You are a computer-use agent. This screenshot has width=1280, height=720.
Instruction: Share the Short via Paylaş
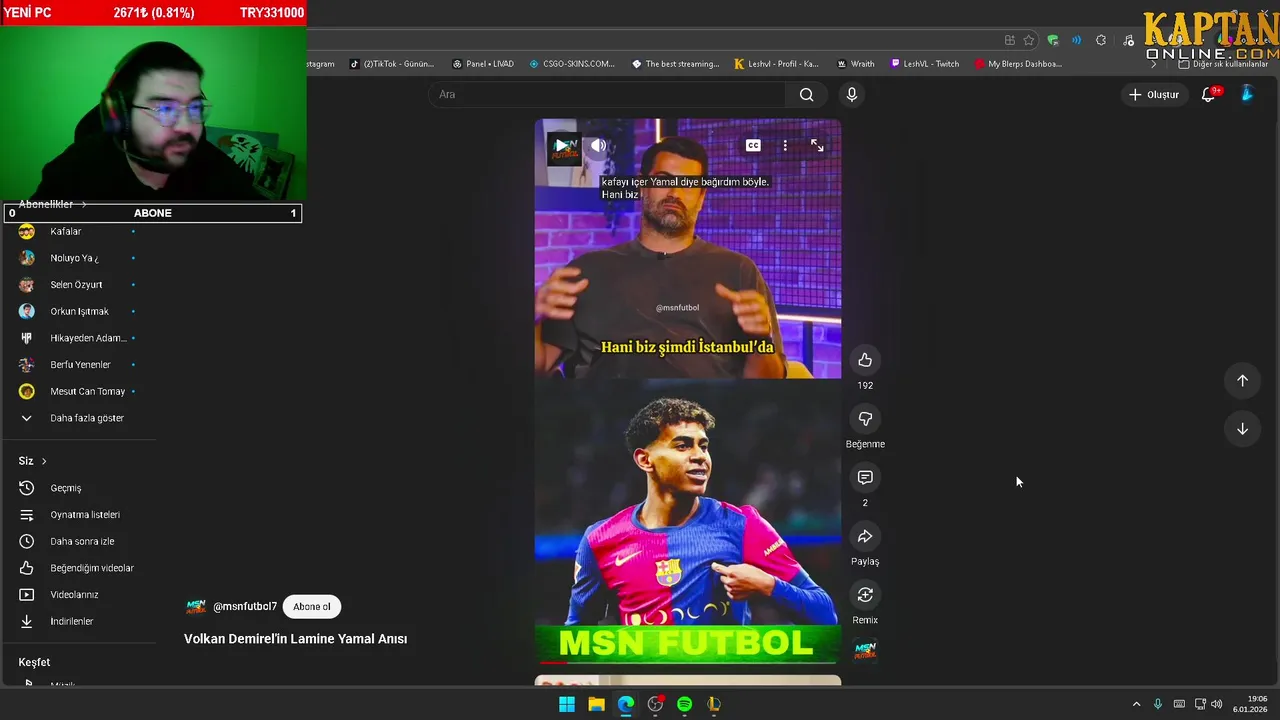click(865, 537)
